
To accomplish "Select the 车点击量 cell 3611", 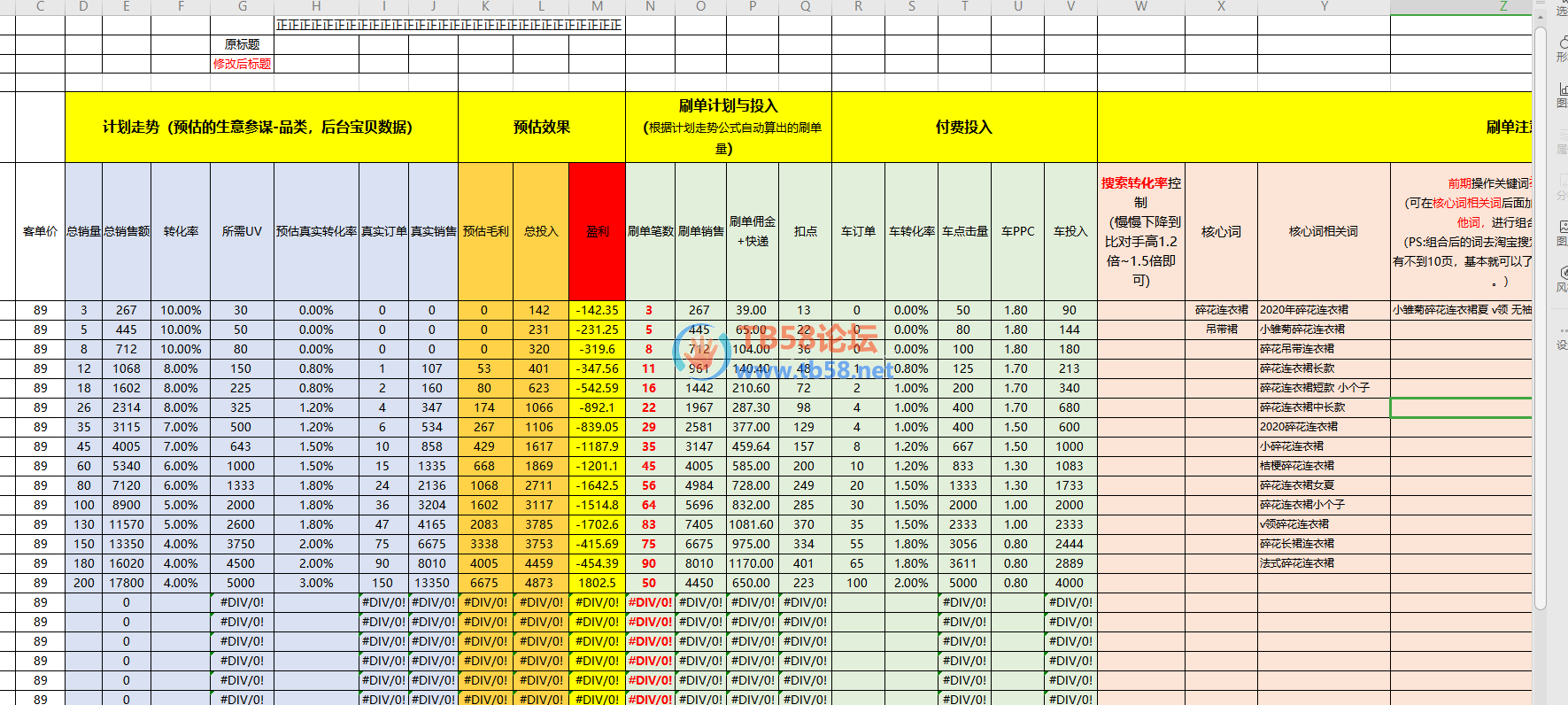I will pyautogui.click(x=964, y=563).
